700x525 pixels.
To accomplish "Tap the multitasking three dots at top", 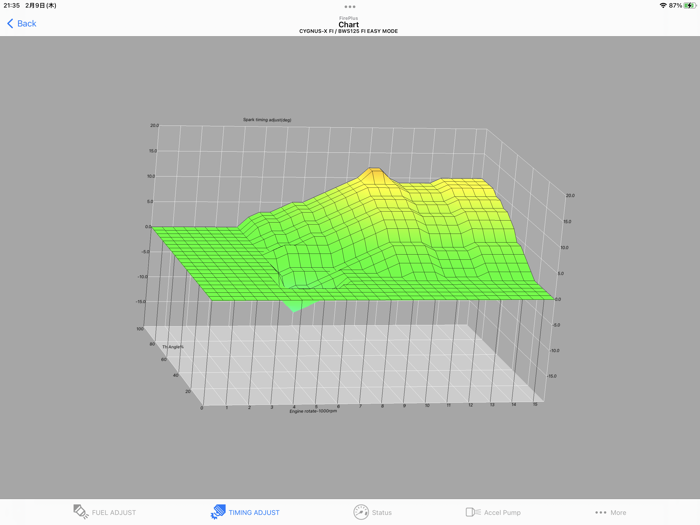I will (x=350, y=7).
